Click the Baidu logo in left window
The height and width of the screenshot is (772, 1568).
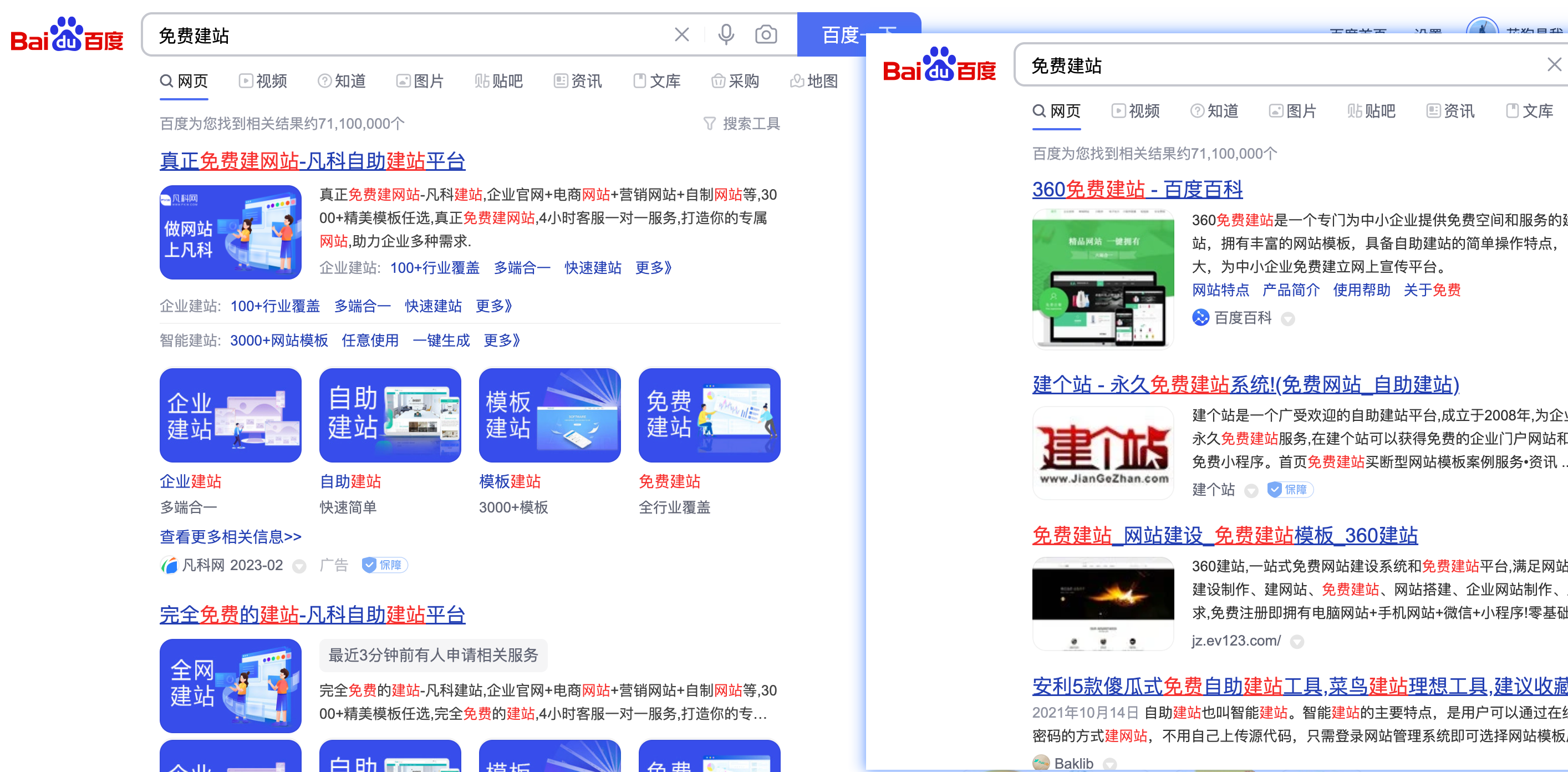67,35
